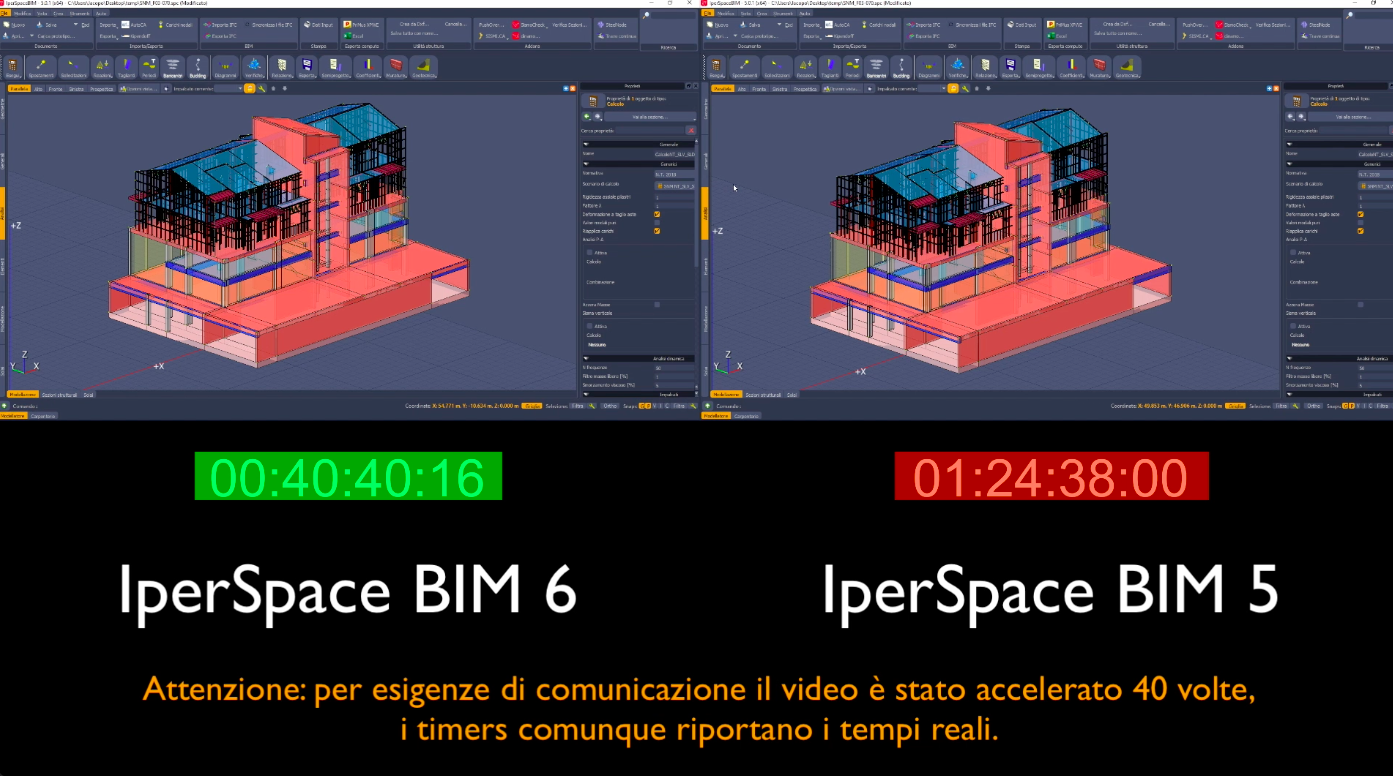Show Sollecitazioni in the BIM 6 window

click(73, 67)
